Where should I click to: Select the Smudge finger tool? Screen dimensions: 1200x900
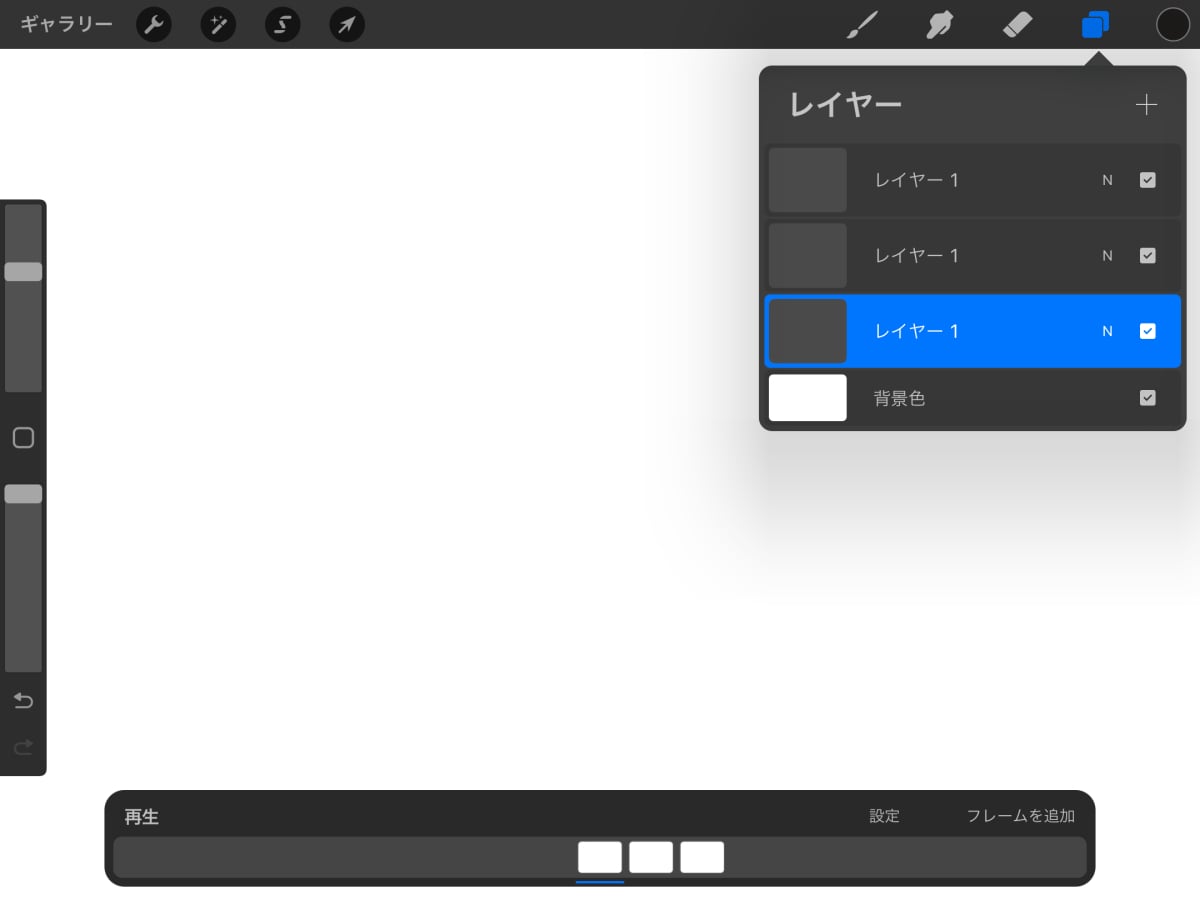tap(939, 24)
